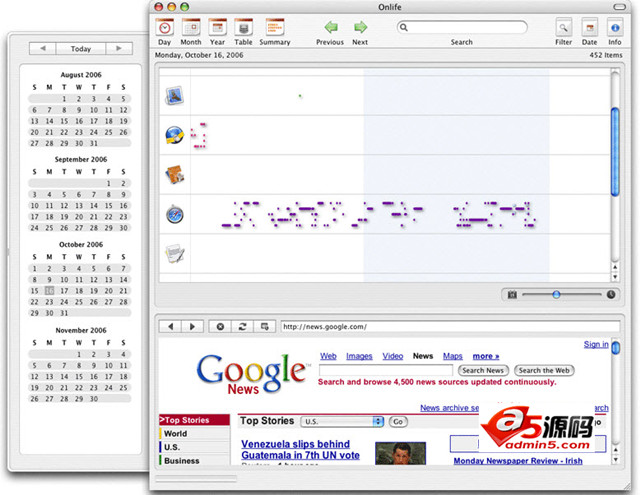Open the Date panel

click(x=589, y=32)
